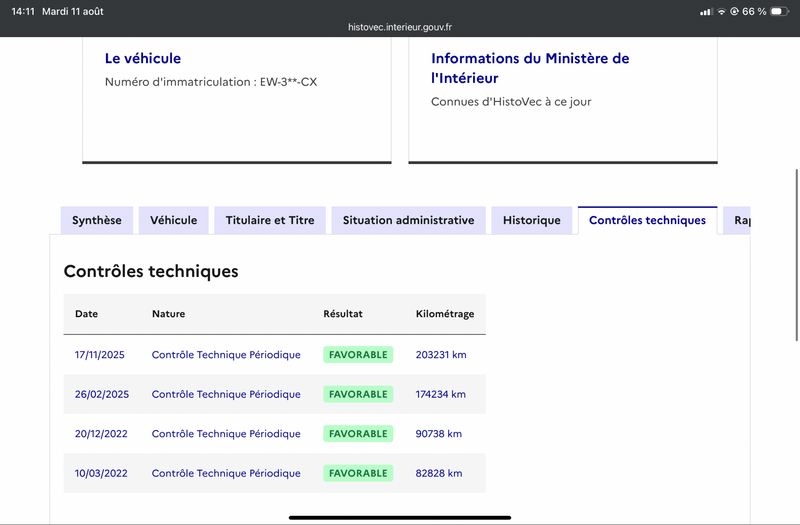The height and width of the screenshot is (525, 800).
Task: Tap the home indicator bar at bottom
Action: point(400,517)
